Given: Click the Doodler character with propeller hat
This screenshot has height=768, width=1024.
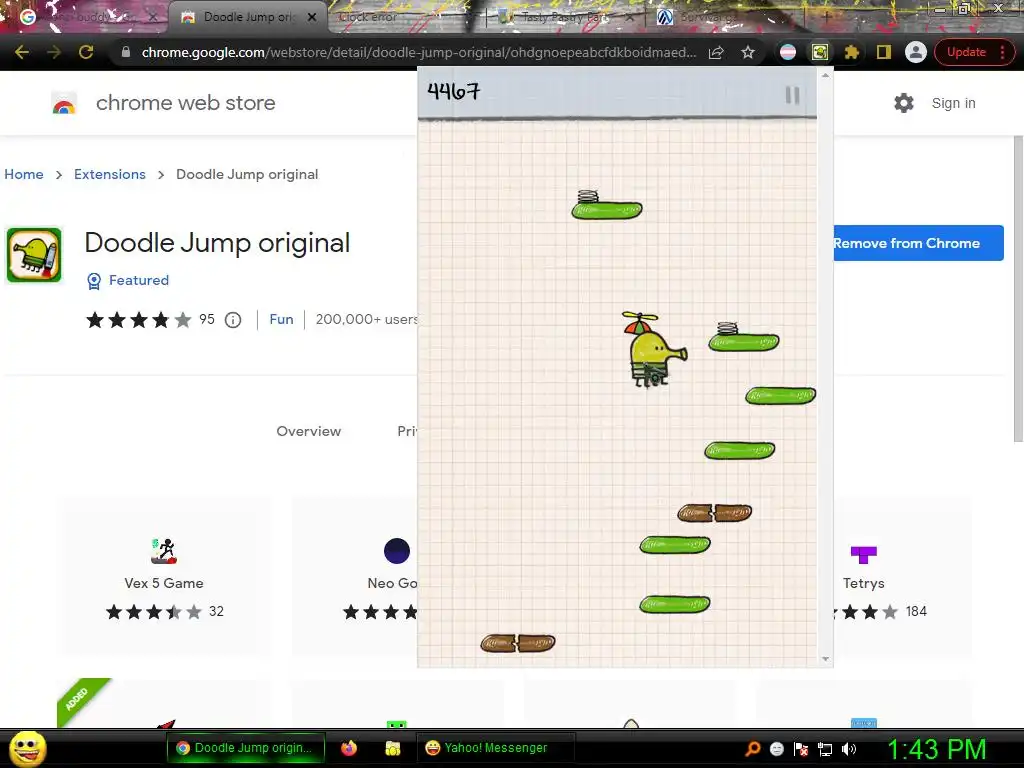Looking at the screenshot, I should (654, 349).
